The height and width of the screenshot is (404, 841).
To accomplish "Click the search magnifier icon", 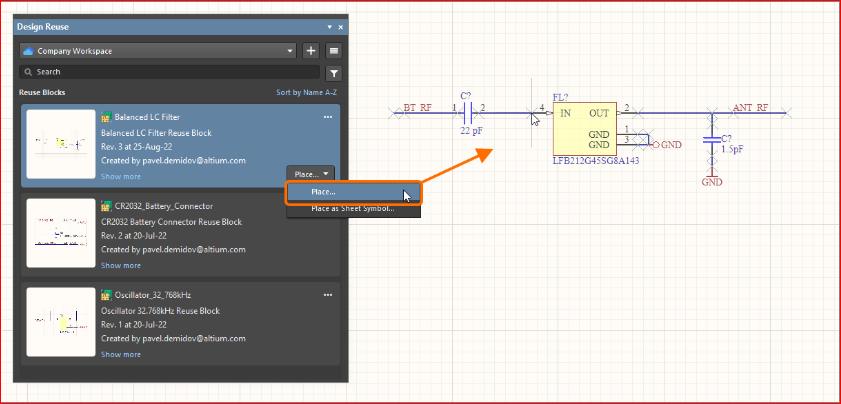I will pos(28,72).
